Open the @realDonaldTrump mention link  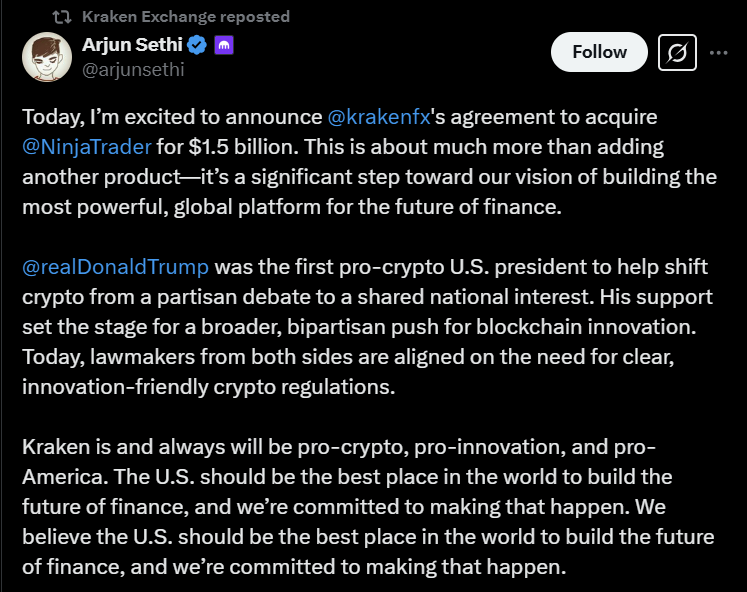coord(116,267)
